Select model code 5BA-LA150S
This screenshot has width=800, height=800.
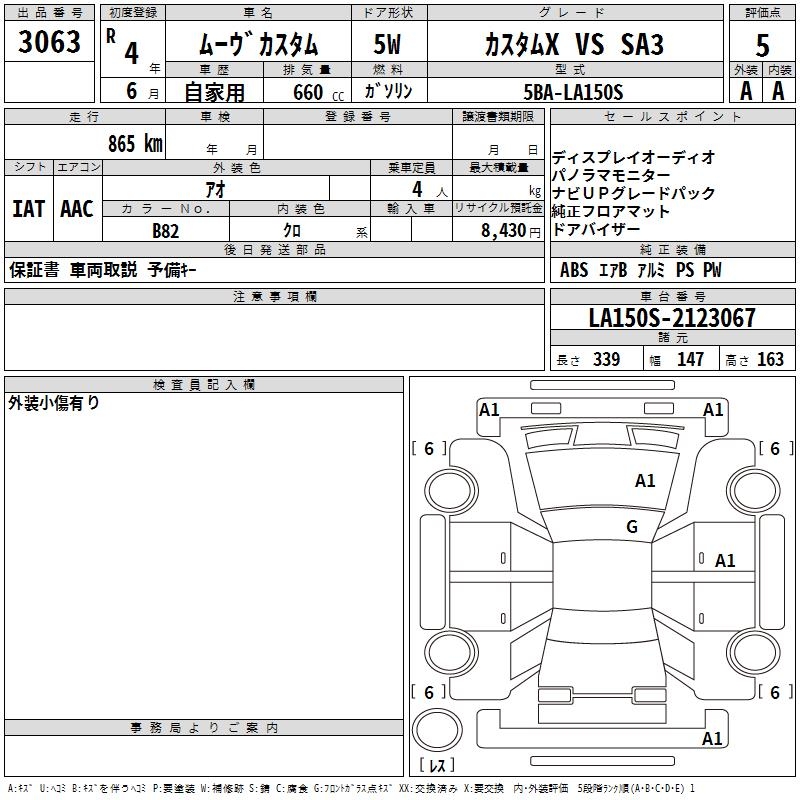(x=573, y=92)
